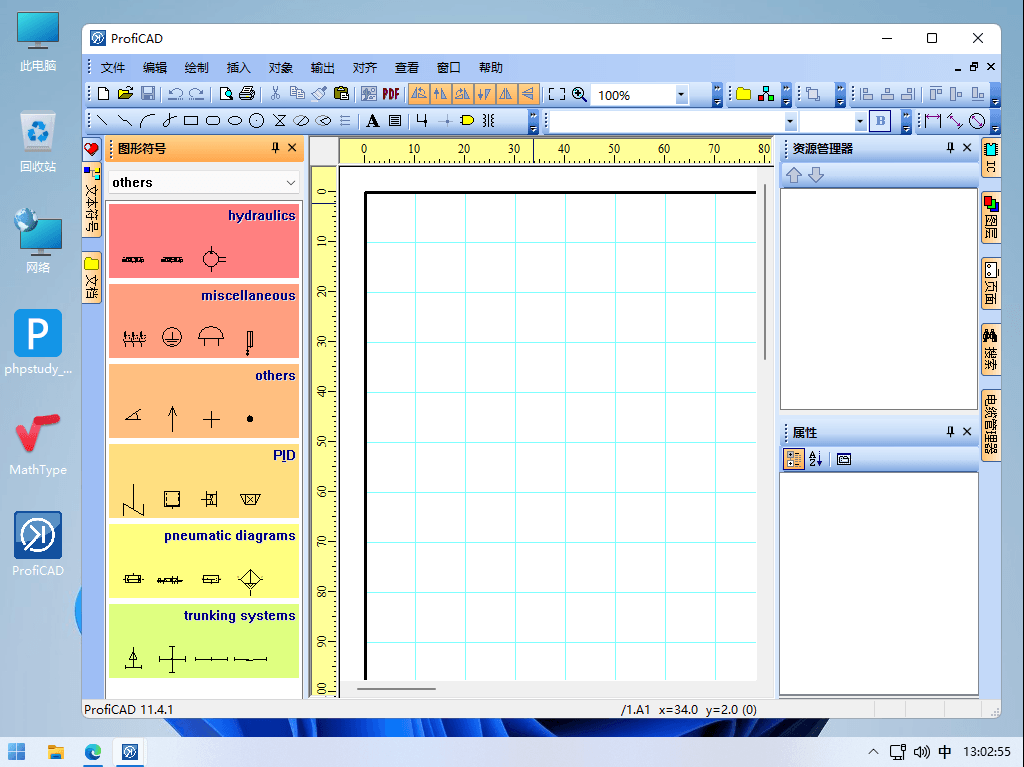This screenshot has width=1024, height=767.
Task: Create a new document with the blank page icon
Action: point(103,94)
